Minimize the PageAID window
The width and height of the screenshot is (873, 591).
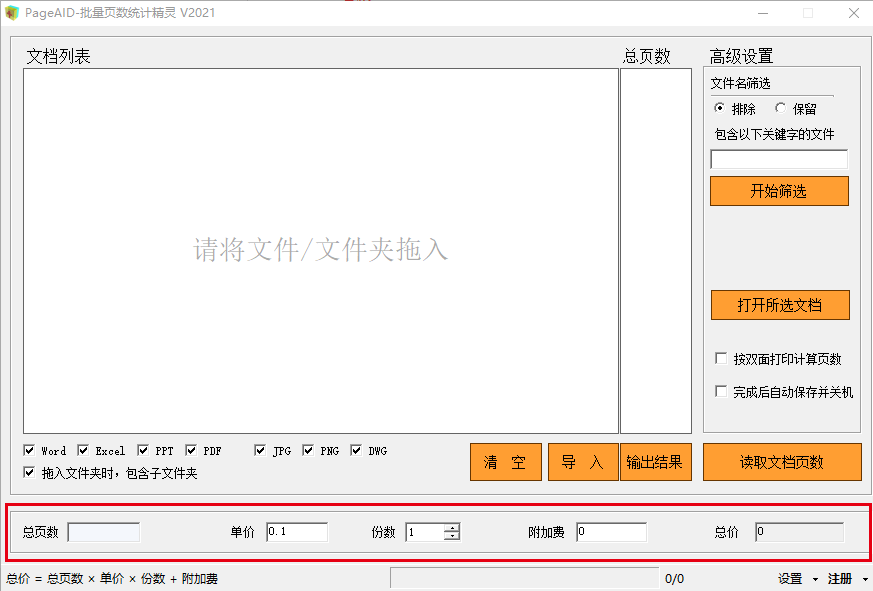pyautogui.click(x=763, y=13)
